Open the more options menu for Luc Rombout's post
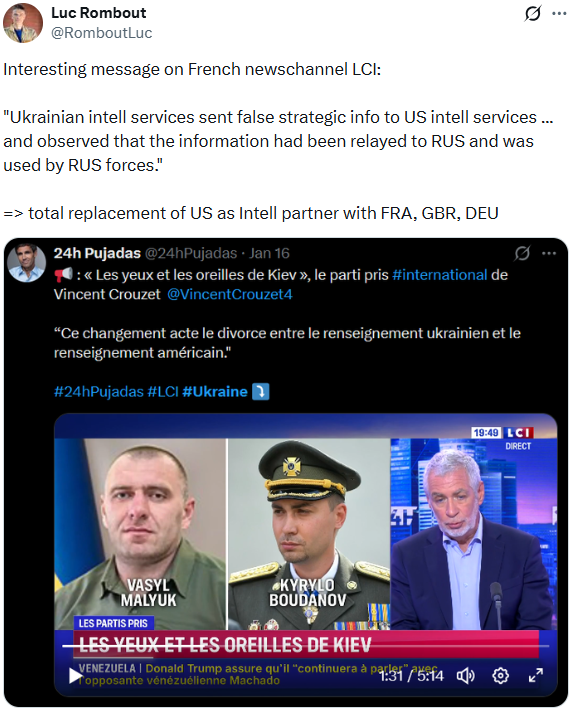This screenshot has height=720, width=575. click(x=559, y=13)
